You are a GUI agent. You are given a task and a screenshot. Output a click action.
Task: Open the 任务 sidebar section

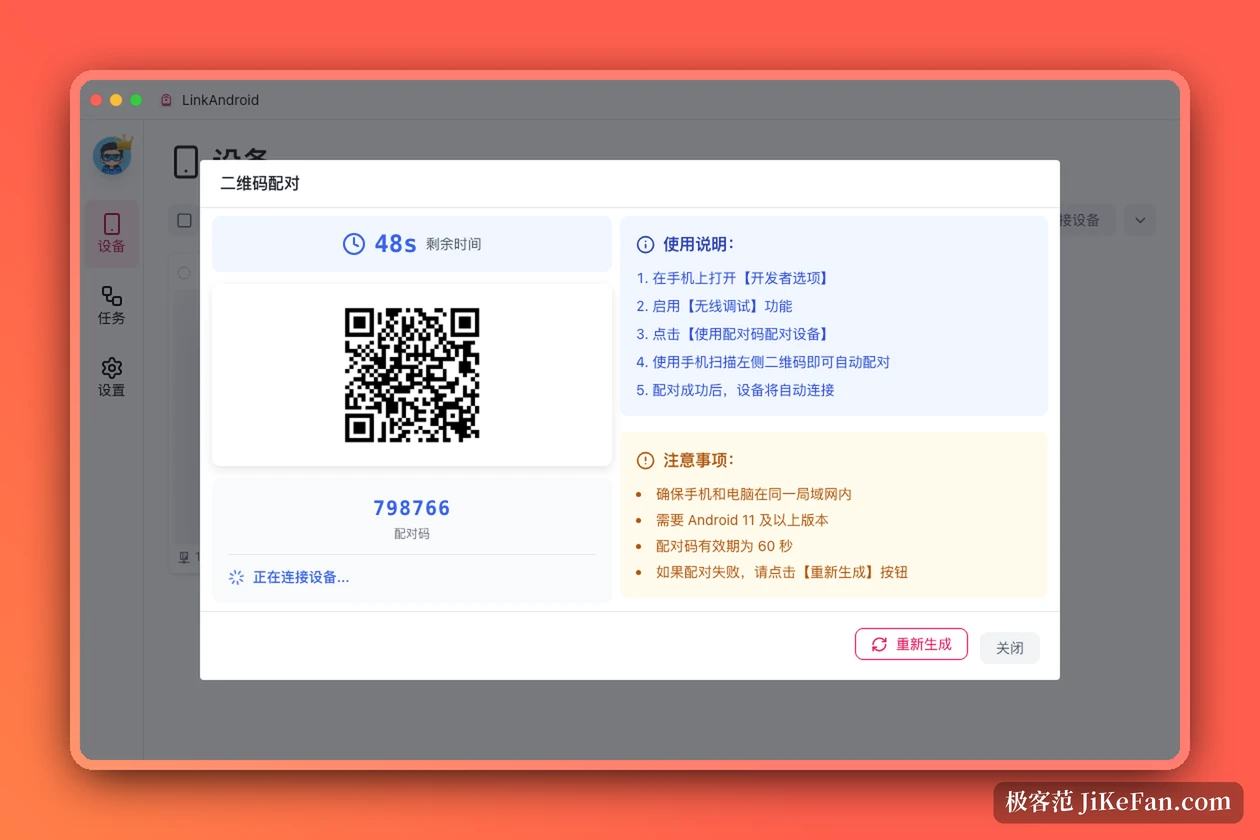(111, 305)
